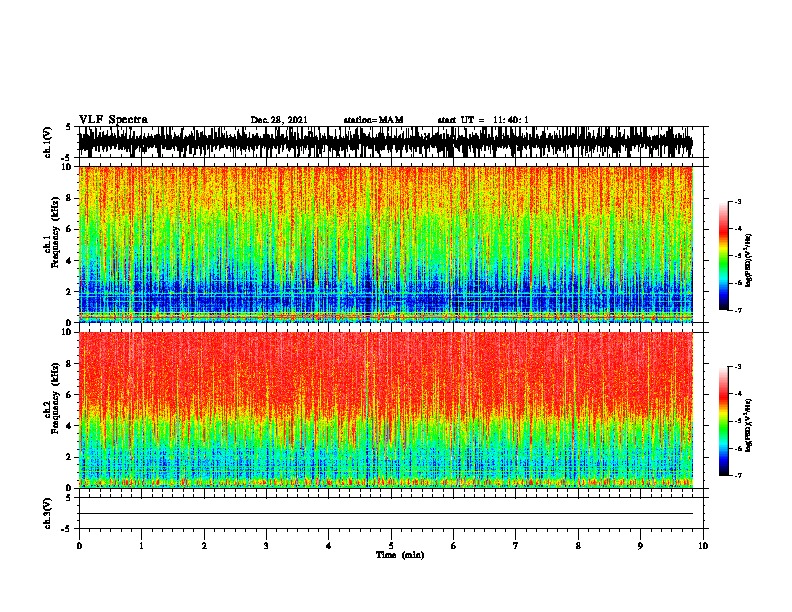792x612 pixels.
Task: Click the ch.2 color bar log(PSD) unit label
Action: [749, 425]
